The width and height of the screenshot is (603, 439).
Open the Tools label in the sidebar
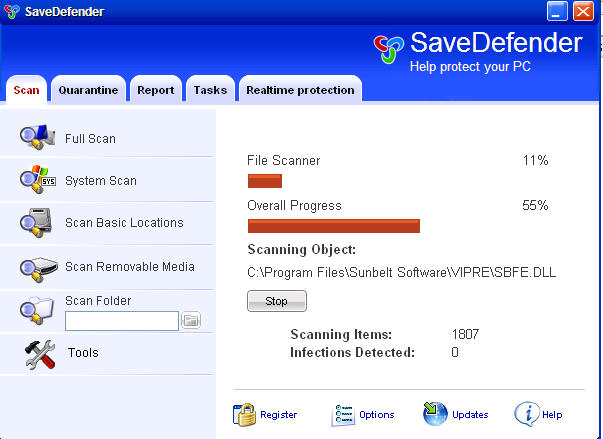tap(83, 353)
